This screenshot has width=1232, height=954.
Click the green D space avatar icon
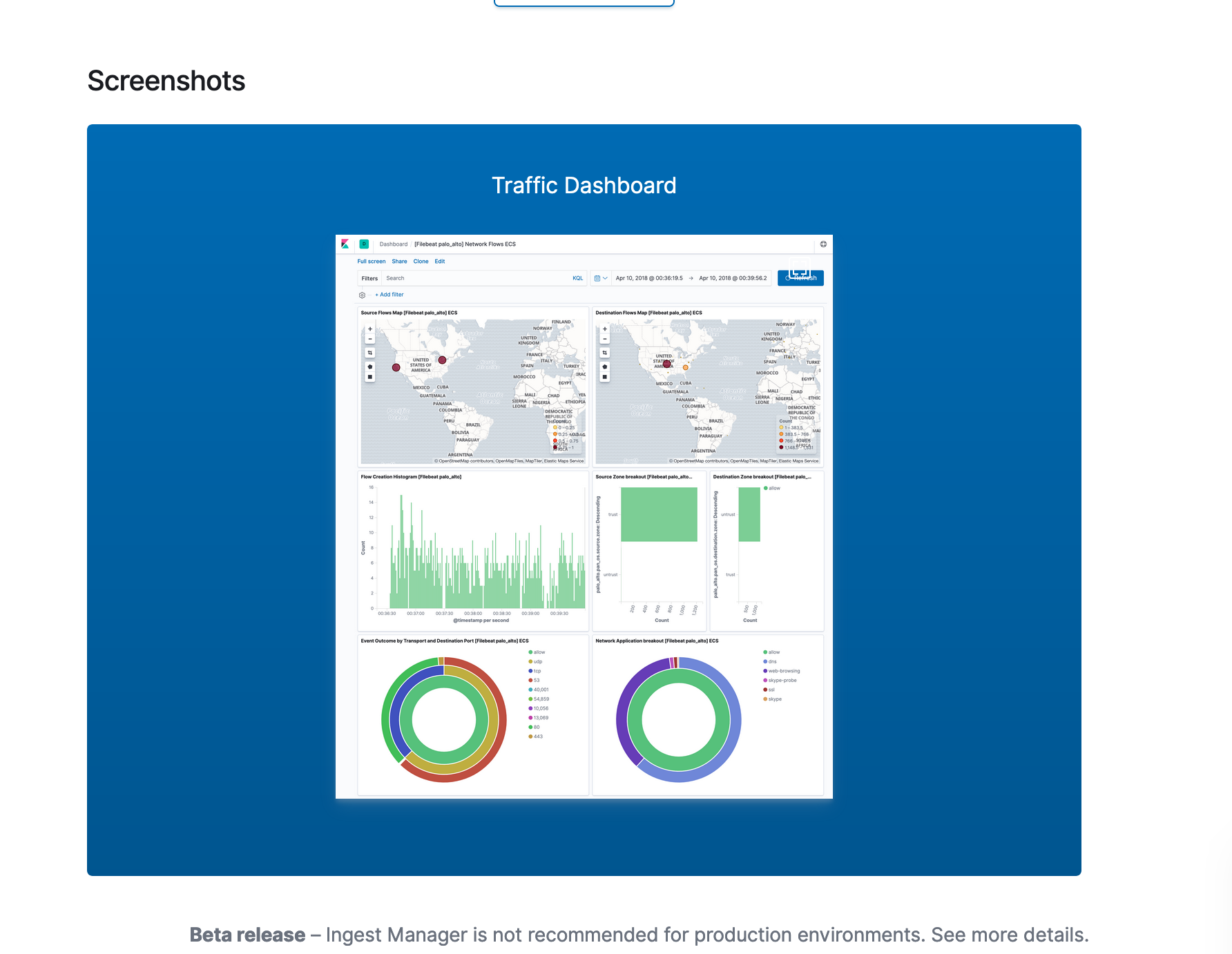point(364,244)
